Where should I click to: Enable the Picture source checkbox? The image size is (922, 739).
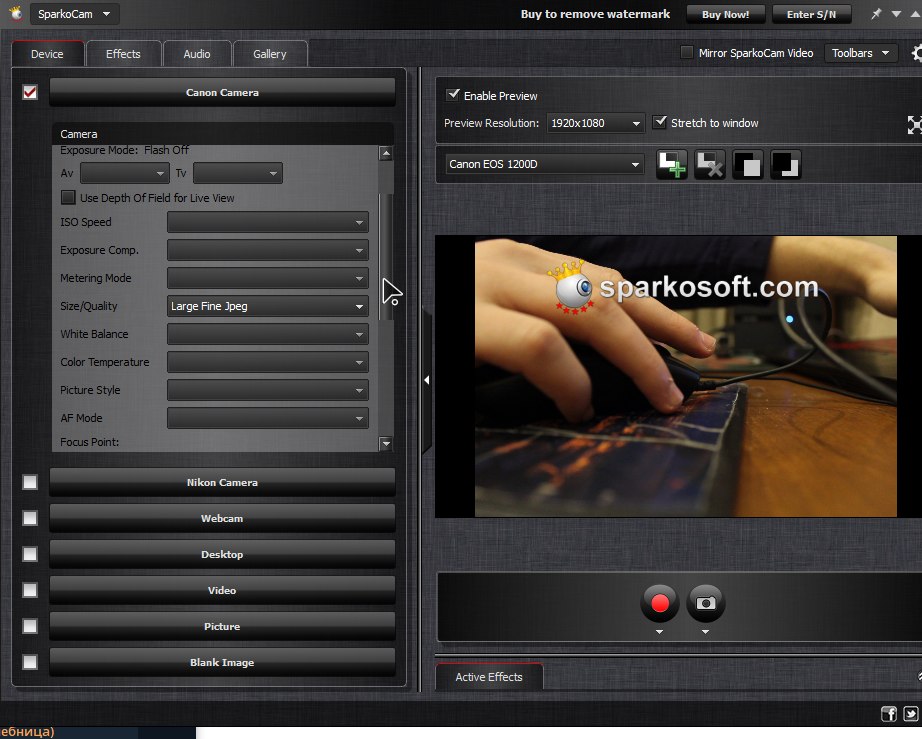click(x=30, y=626)
